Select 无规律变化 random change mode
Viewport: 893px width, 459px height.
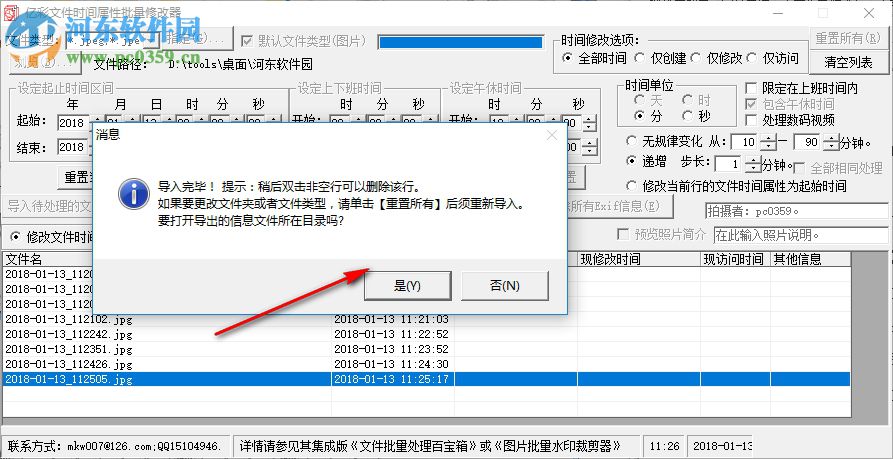click(664, 141)
